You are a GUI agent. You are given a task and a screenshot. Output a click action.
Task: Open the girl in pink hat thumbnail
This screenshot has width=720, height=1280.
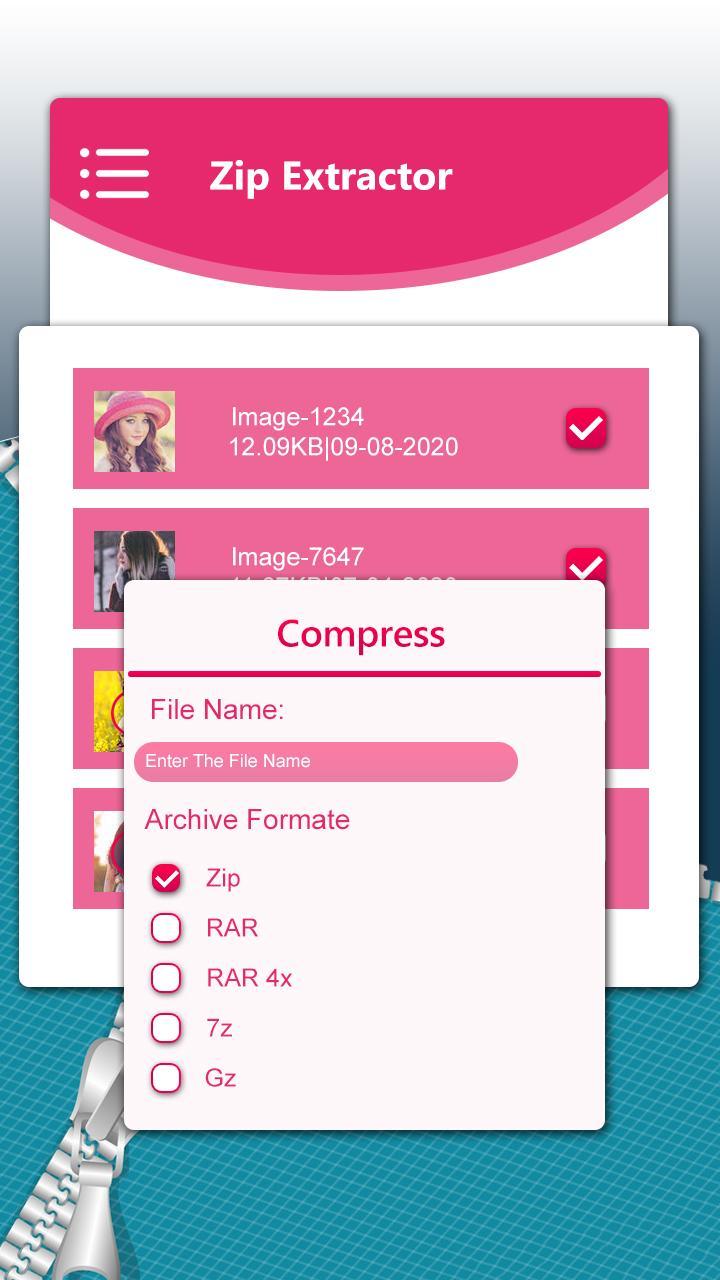click(134, 431)
